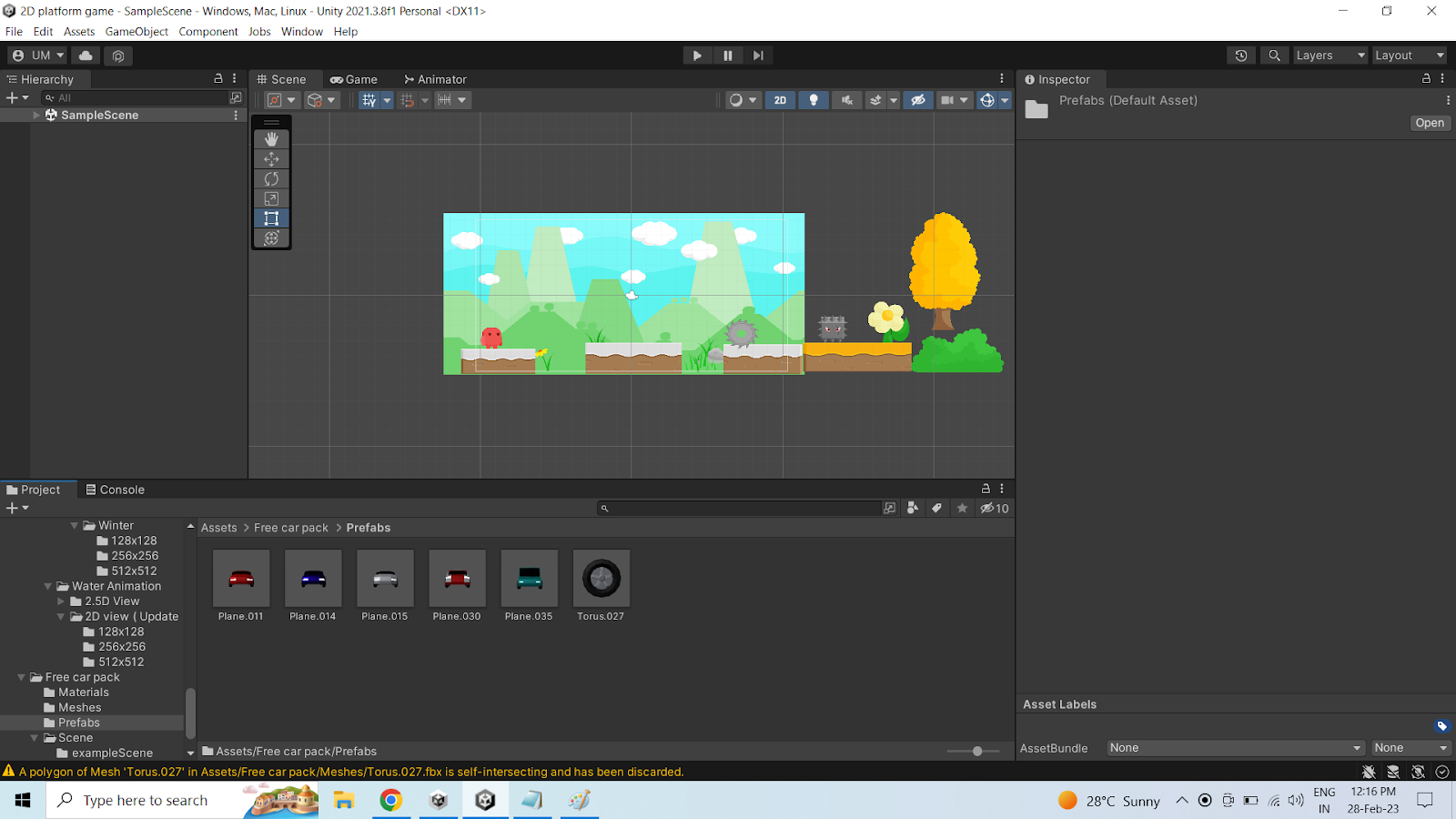Open the GameObject menu
Image resolution: width=1456 pixels, height=819 pixels.
pyautogui.click(x=136, y=32)
